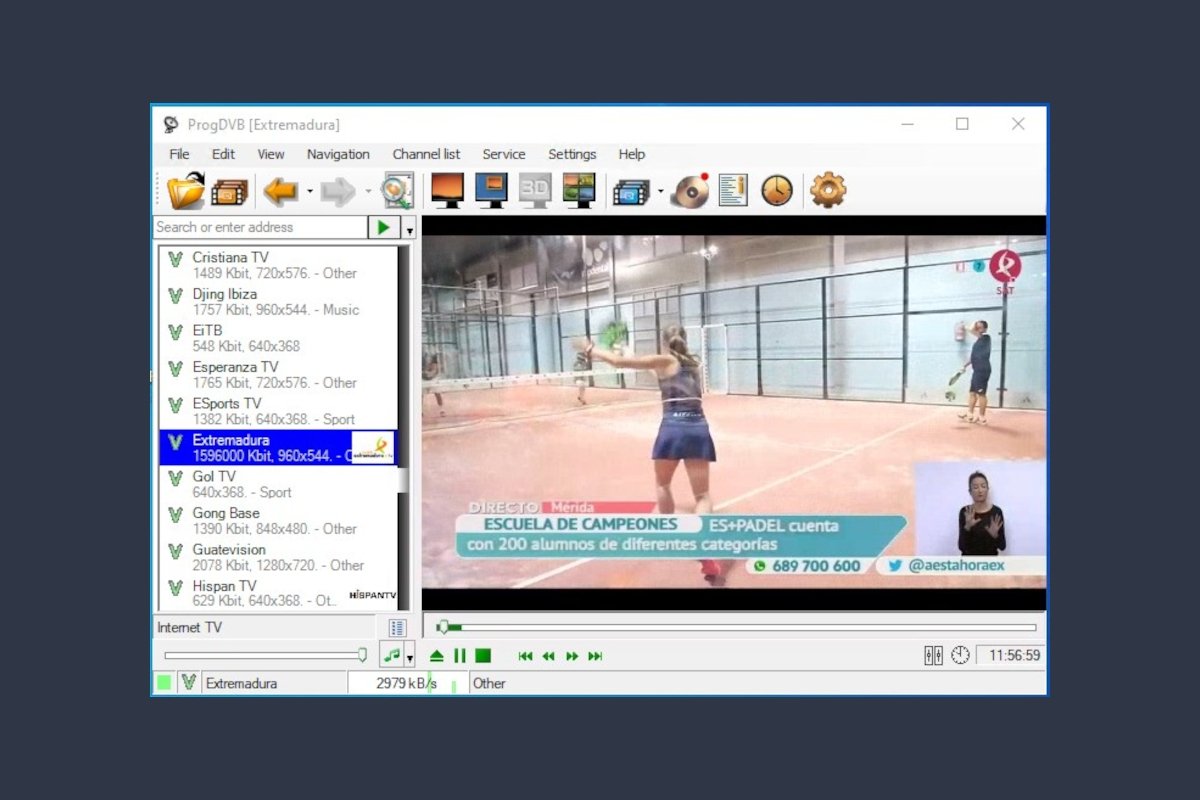
Task: Open the Navigation menu
Action: pos(338,154)
